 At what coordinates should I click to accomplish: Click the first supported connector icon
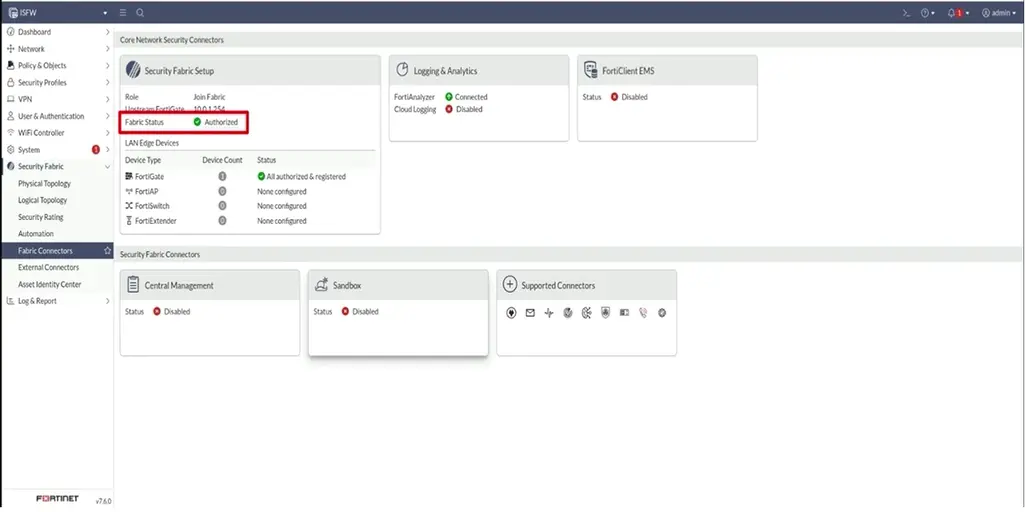(511, 313)
